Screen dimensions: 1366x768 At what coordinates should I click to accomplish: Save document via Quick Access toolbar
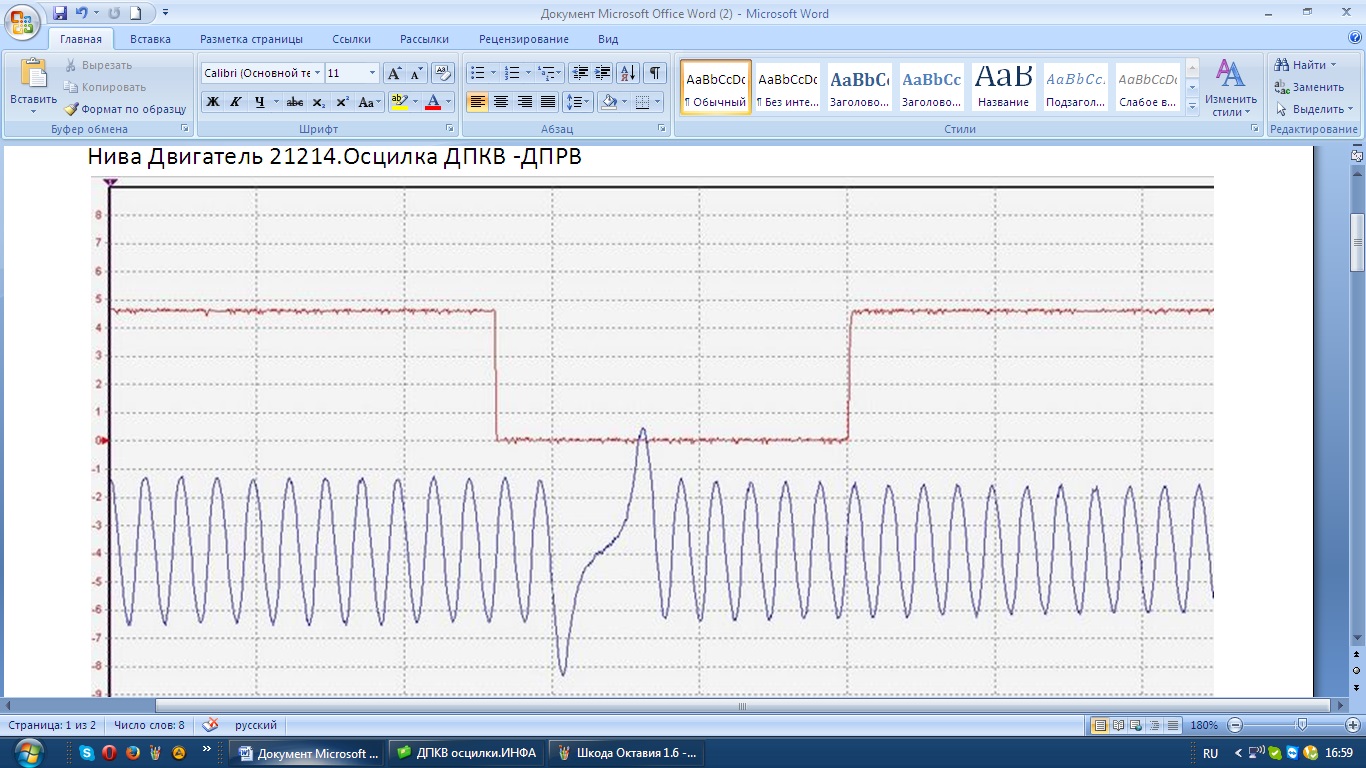60,13
